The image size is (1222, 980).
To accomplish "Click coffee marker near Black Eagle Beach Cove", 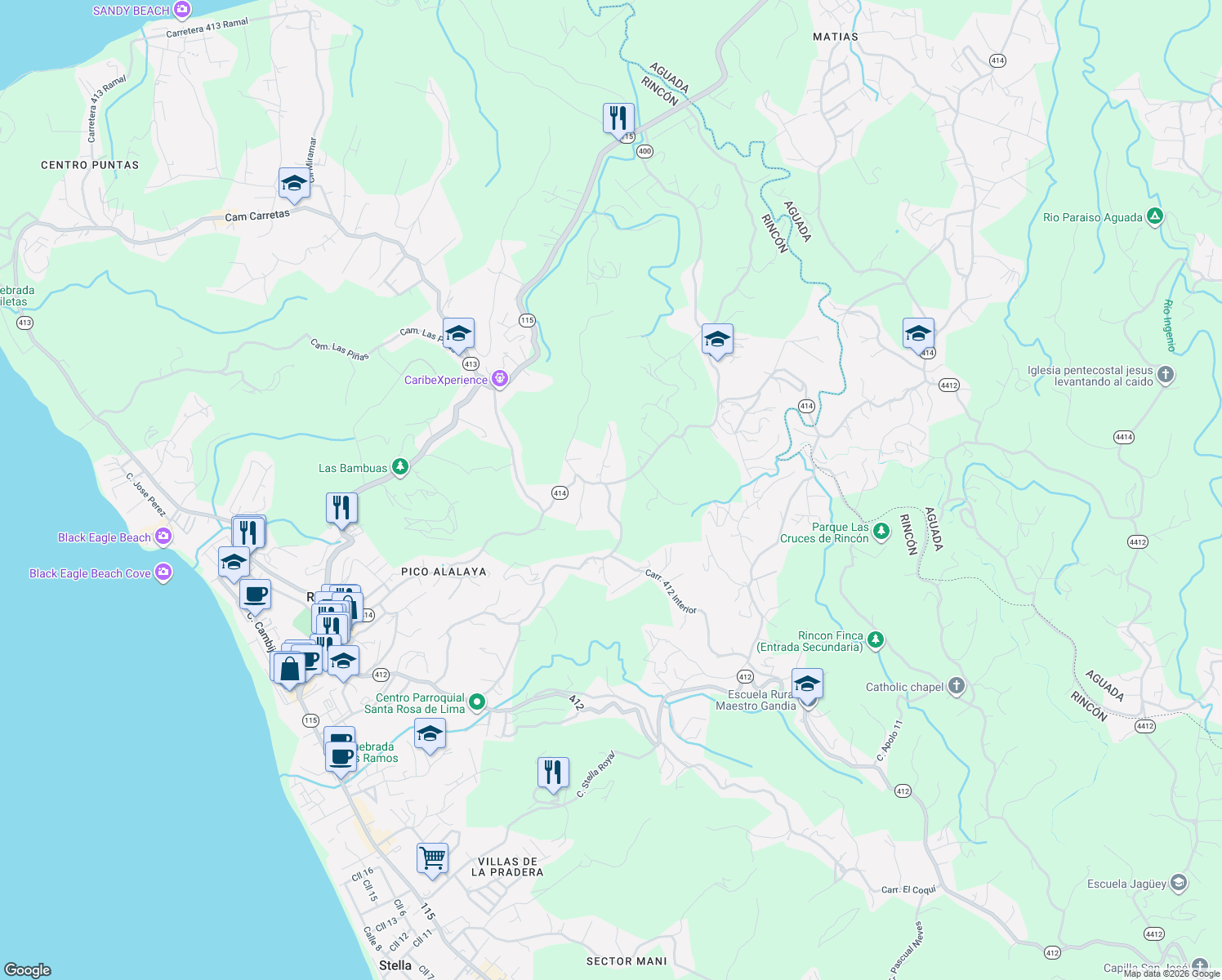I will click(255, 596).
